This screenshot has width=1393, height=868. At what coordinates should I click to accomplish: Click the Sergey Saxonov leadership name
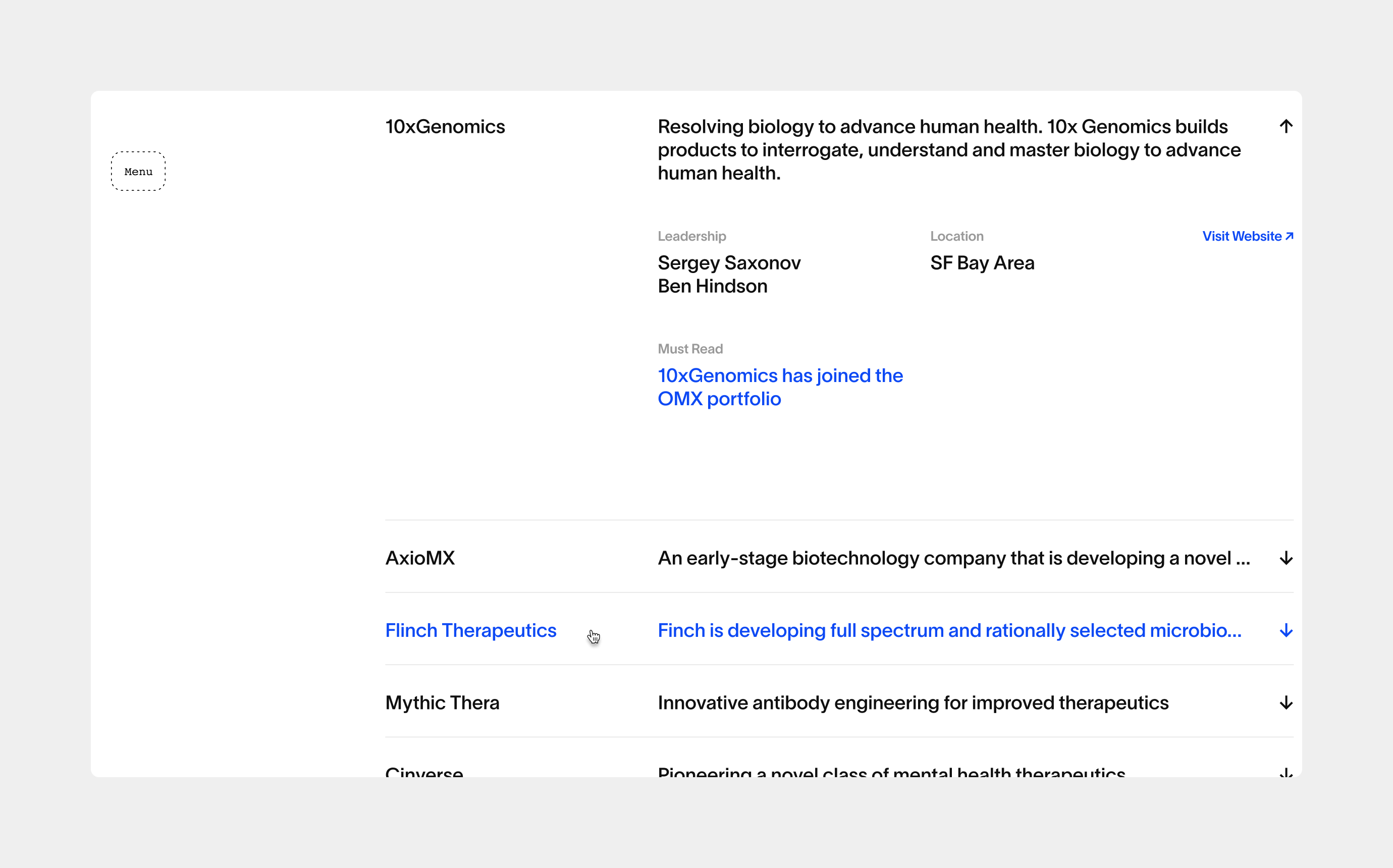(x=729, y=263)
